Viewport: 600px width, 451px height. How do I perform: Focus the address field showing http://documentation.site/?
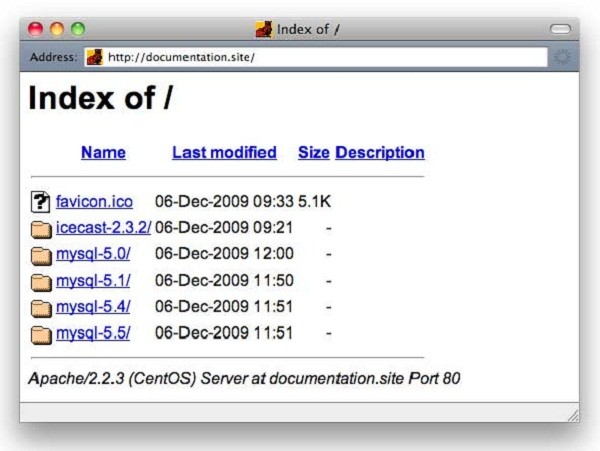[316, 57]
